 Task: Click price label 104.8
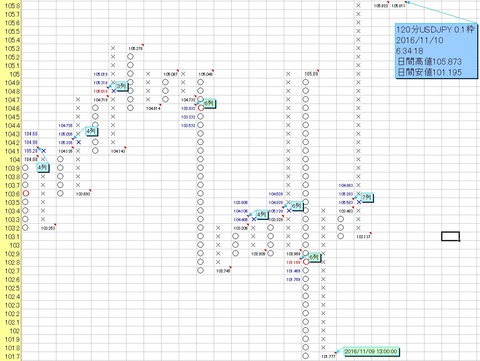pyautogui.click(x=12, y=91)
